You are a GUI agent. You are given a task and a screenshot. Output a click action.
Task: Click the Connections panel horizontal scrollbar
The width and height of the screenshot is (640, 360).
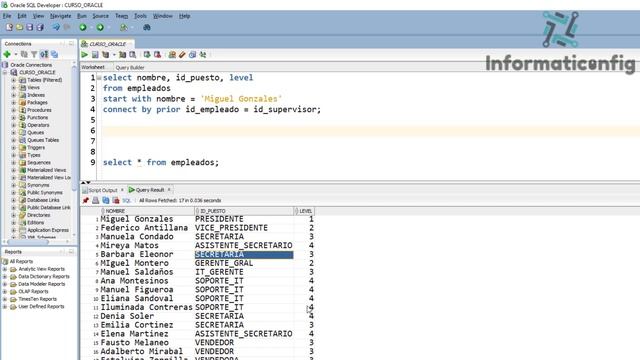click(28, 242)
